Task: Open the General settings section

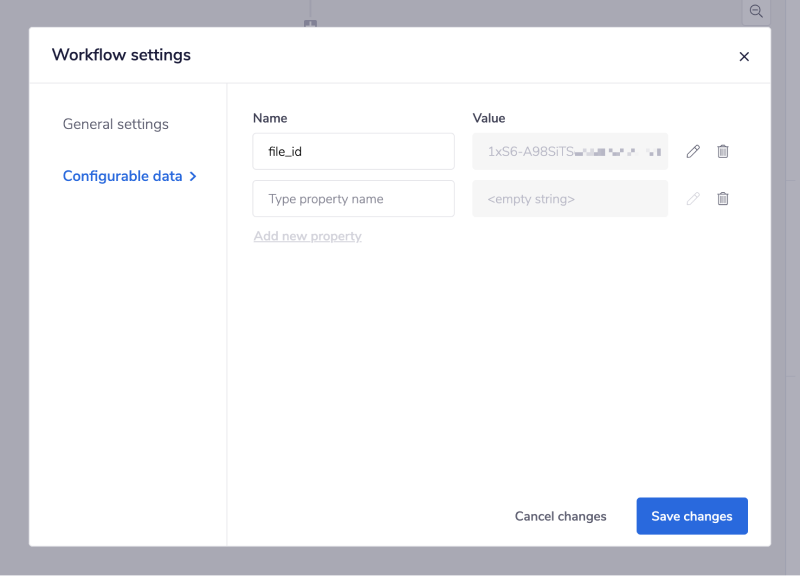Action: point(116,124)
